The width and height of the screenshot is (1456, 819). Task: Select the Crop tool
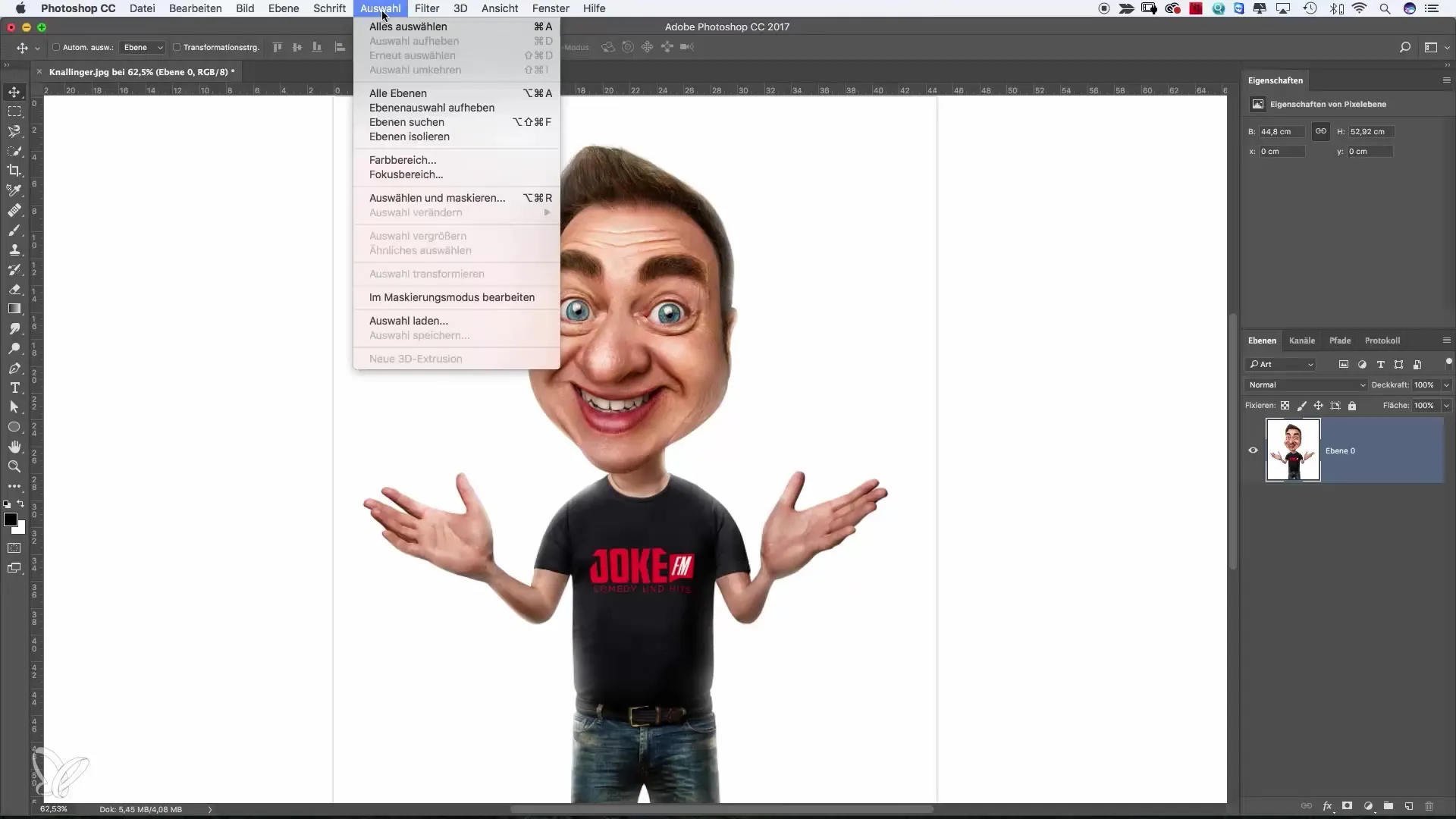coord(14,171)
